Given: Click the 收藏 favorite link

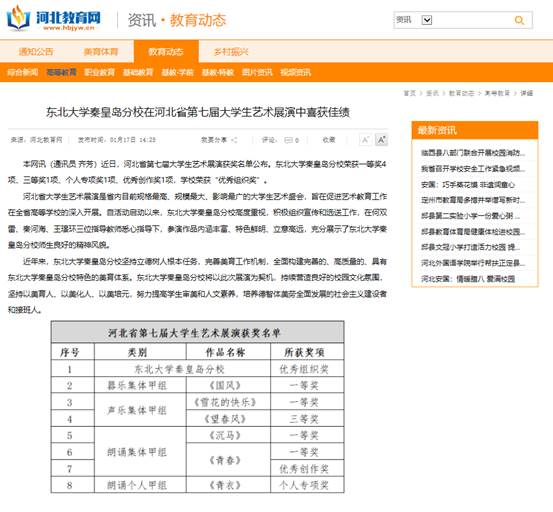Looking at the screenshot, I should click(329, 140).
